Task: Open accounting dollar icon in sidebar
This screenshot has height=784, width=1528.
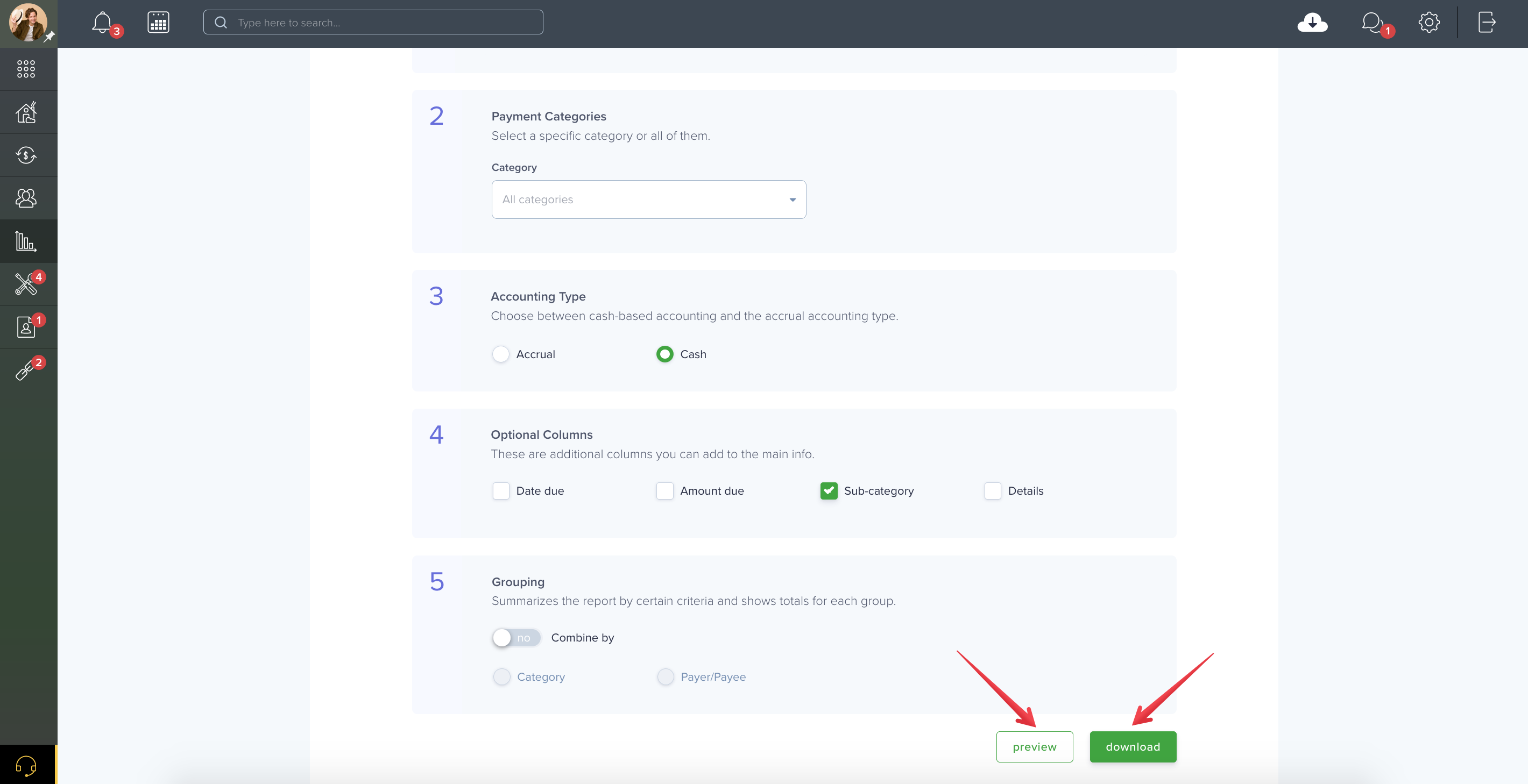Action: [x=26, y=155]
